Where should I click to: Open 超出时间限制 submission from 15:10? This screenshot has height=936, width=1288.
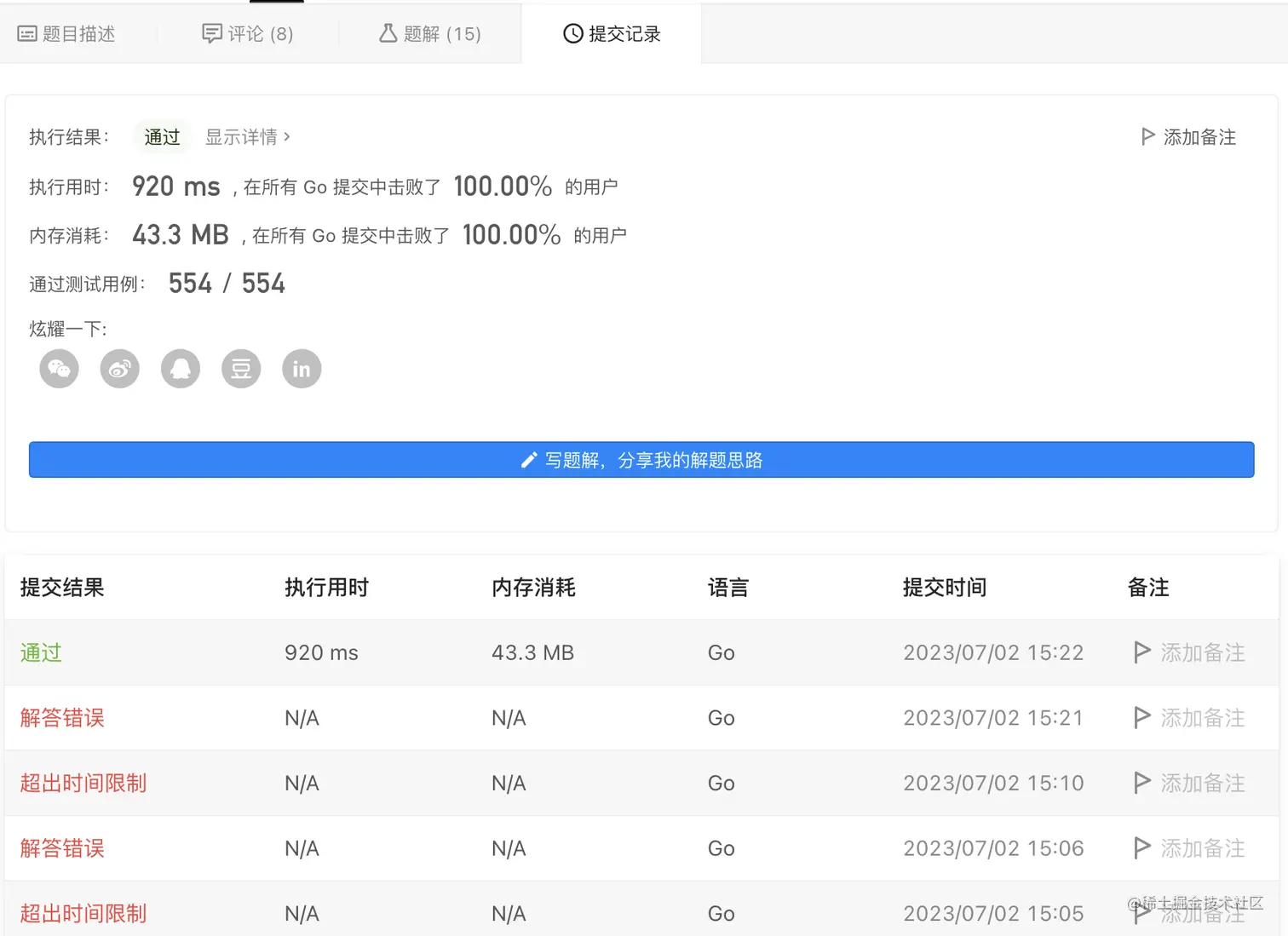83,783
